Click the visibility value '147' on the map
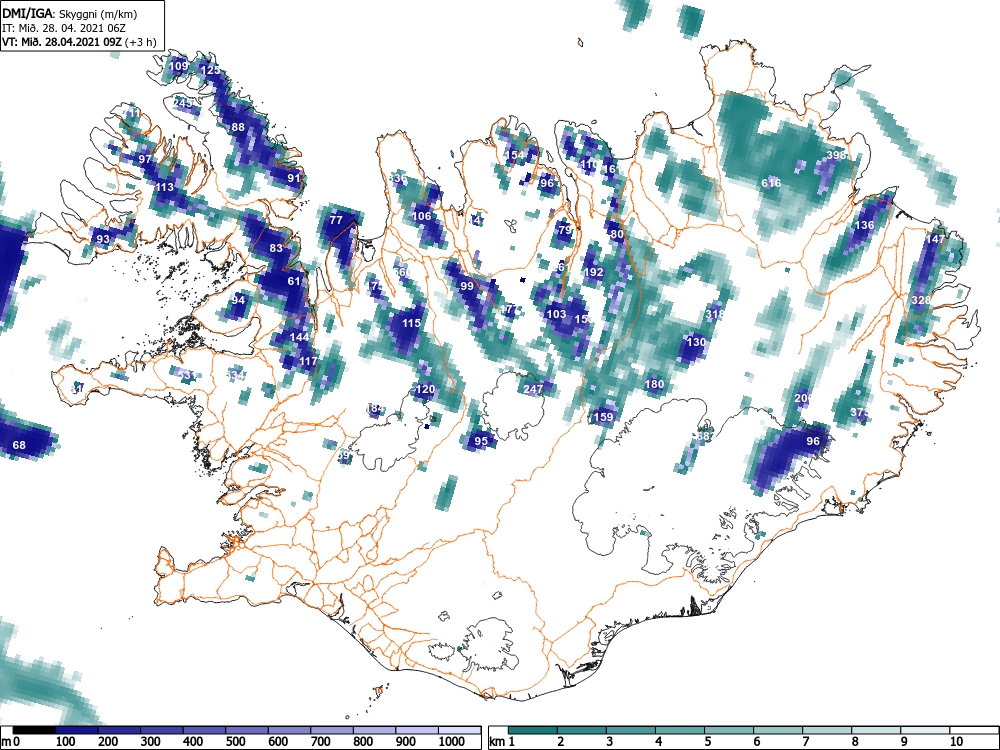The width and height of the screenshot is (1000, 750). pos(935,239)
